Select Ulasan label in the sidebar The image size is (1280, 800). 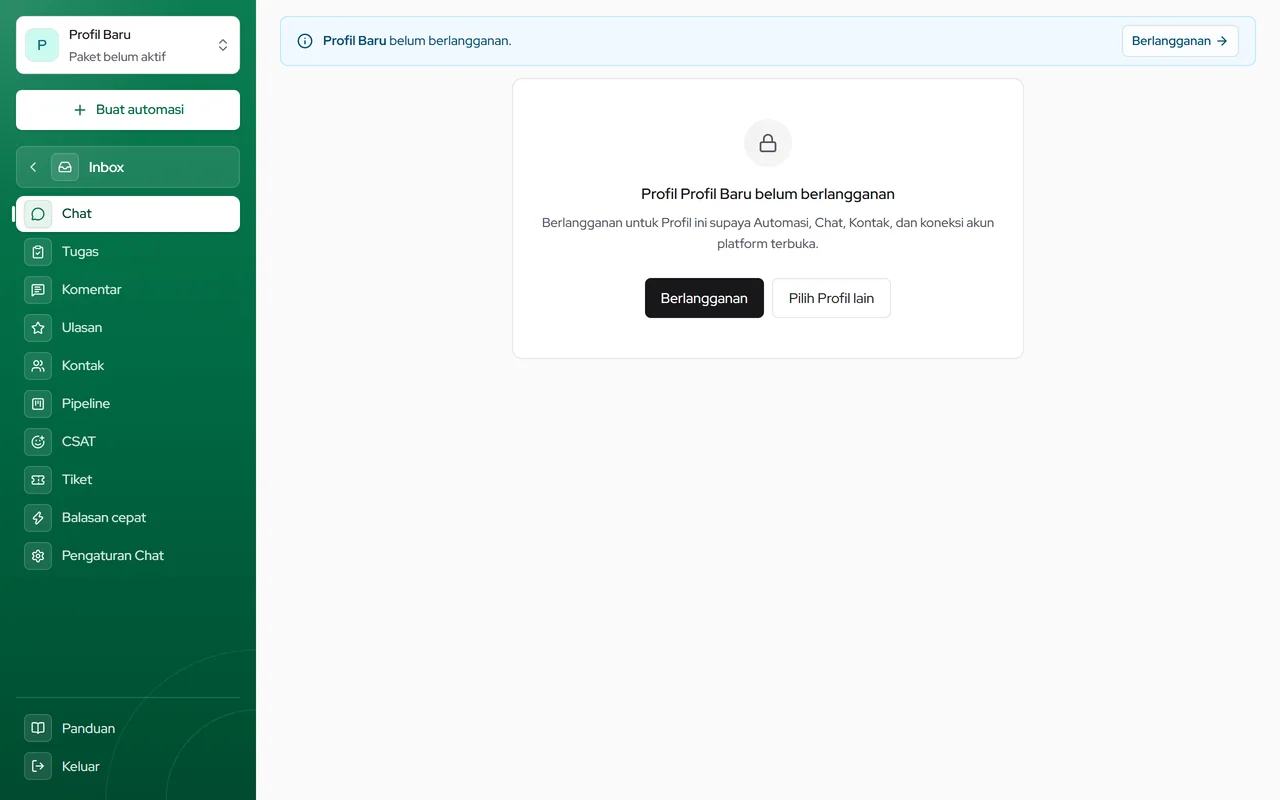tap(82, 328)
